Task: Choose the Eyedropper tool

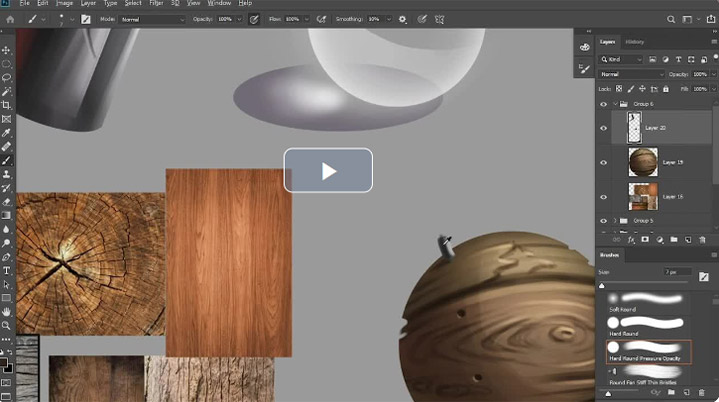Action: tap(6, 133)
